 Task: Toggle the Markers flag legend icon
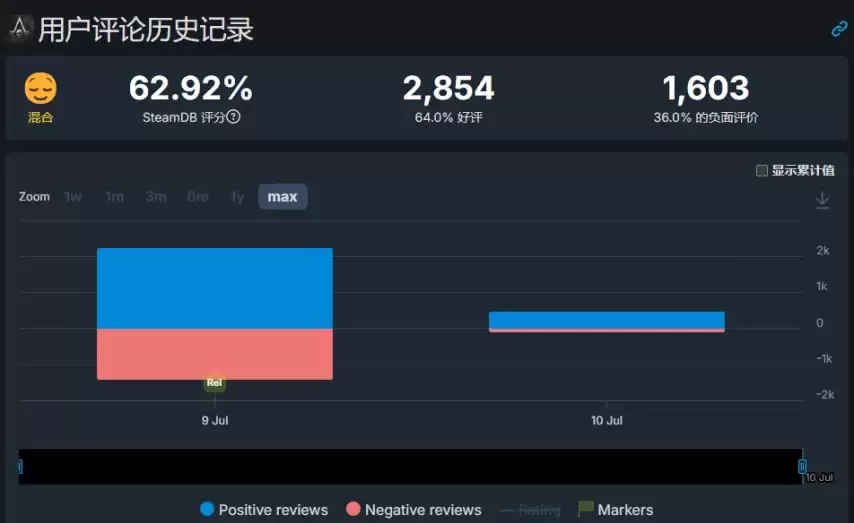tap(585, 509)
